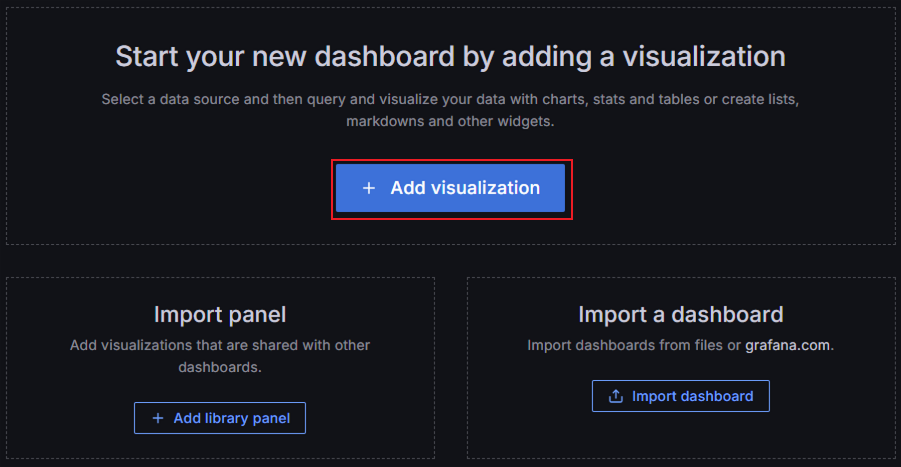Image resolution: width=901 pixels, height=467 pixels.
Task: Open the Add library panel button
Action: [x=220, y=418]
